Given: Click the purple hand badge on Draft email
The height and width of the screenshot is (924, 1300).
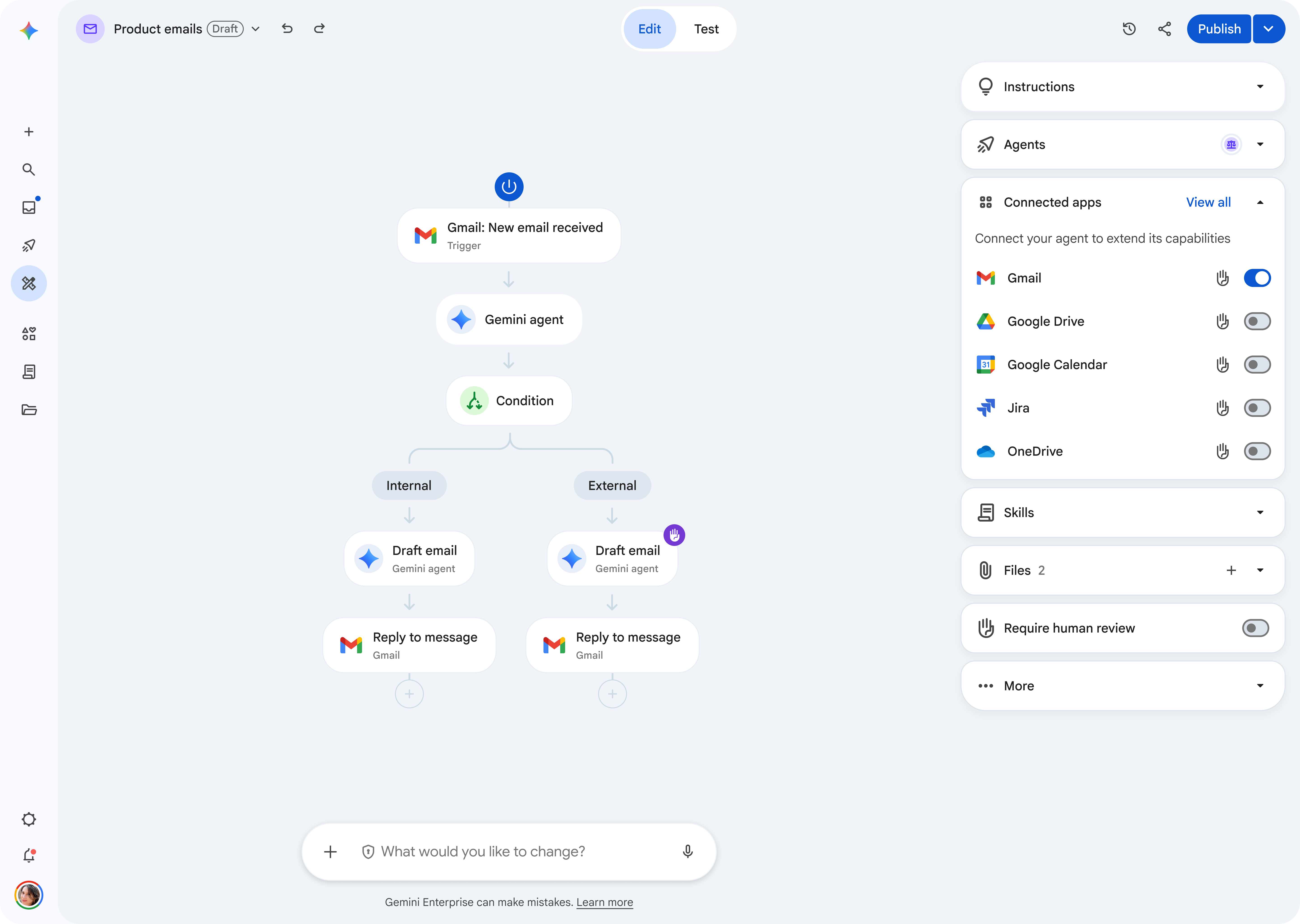Looking at the screenshot, I should click(x=674, y=535).
